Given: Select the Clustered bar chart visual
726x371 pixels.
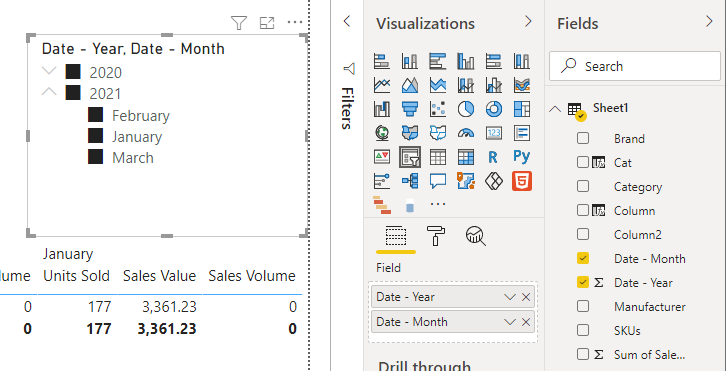Looking at the screenshot, I should point(438,61).
